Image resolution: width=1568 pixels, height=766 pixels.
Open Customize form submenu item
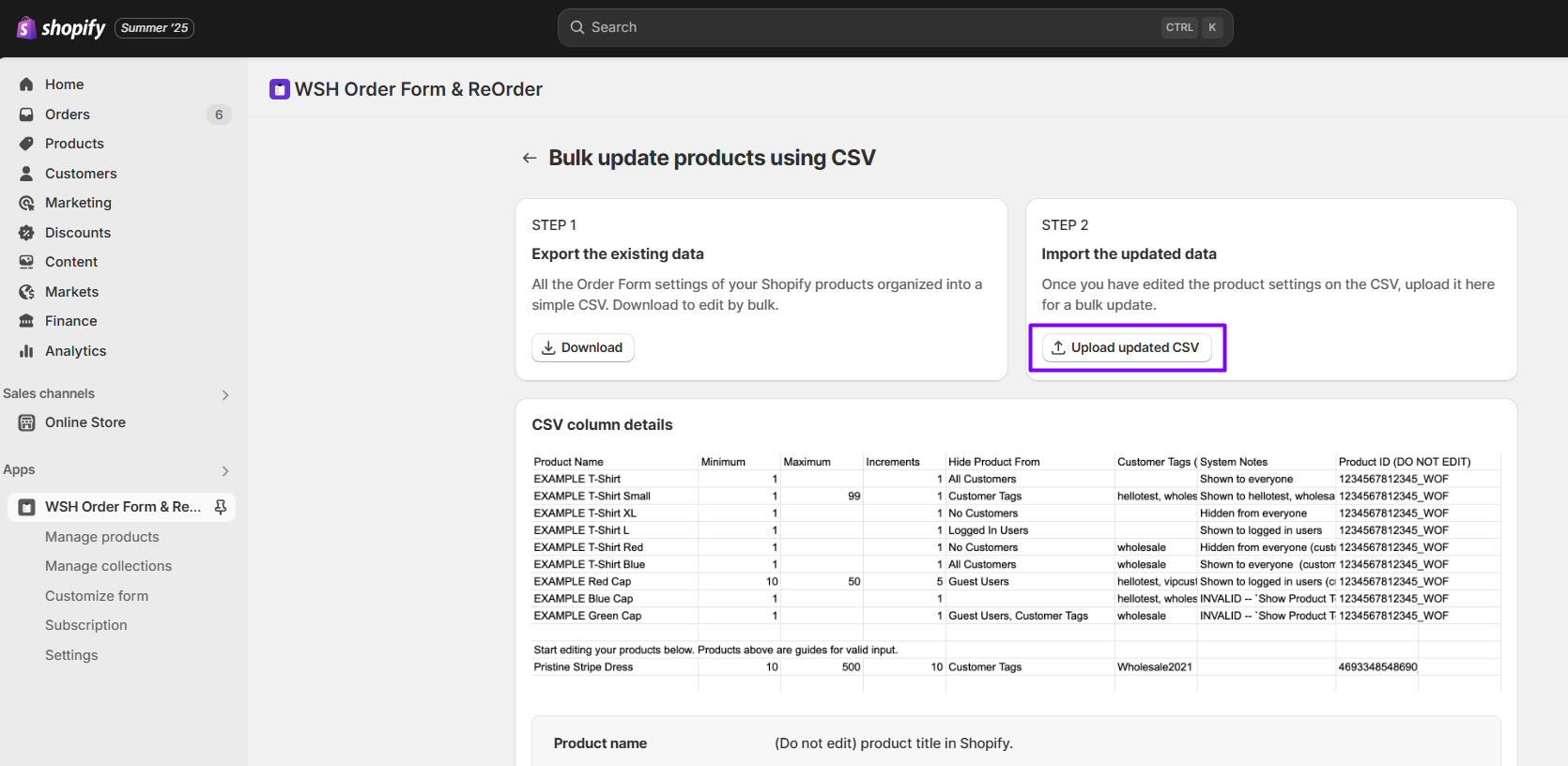[97, 596]
